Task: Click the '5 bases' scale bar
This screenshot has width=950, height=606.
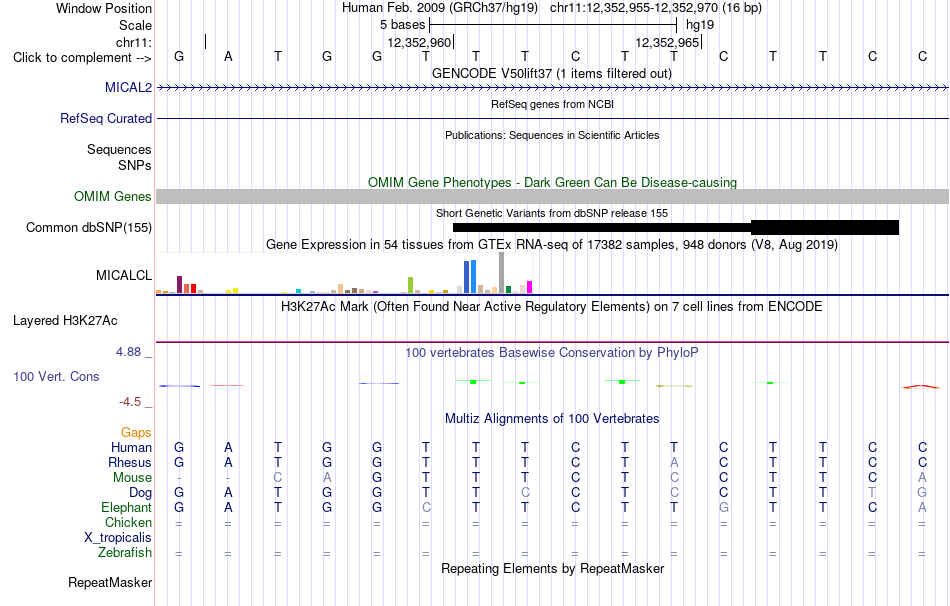Action: pyautogui.click(x=553, y=25)
